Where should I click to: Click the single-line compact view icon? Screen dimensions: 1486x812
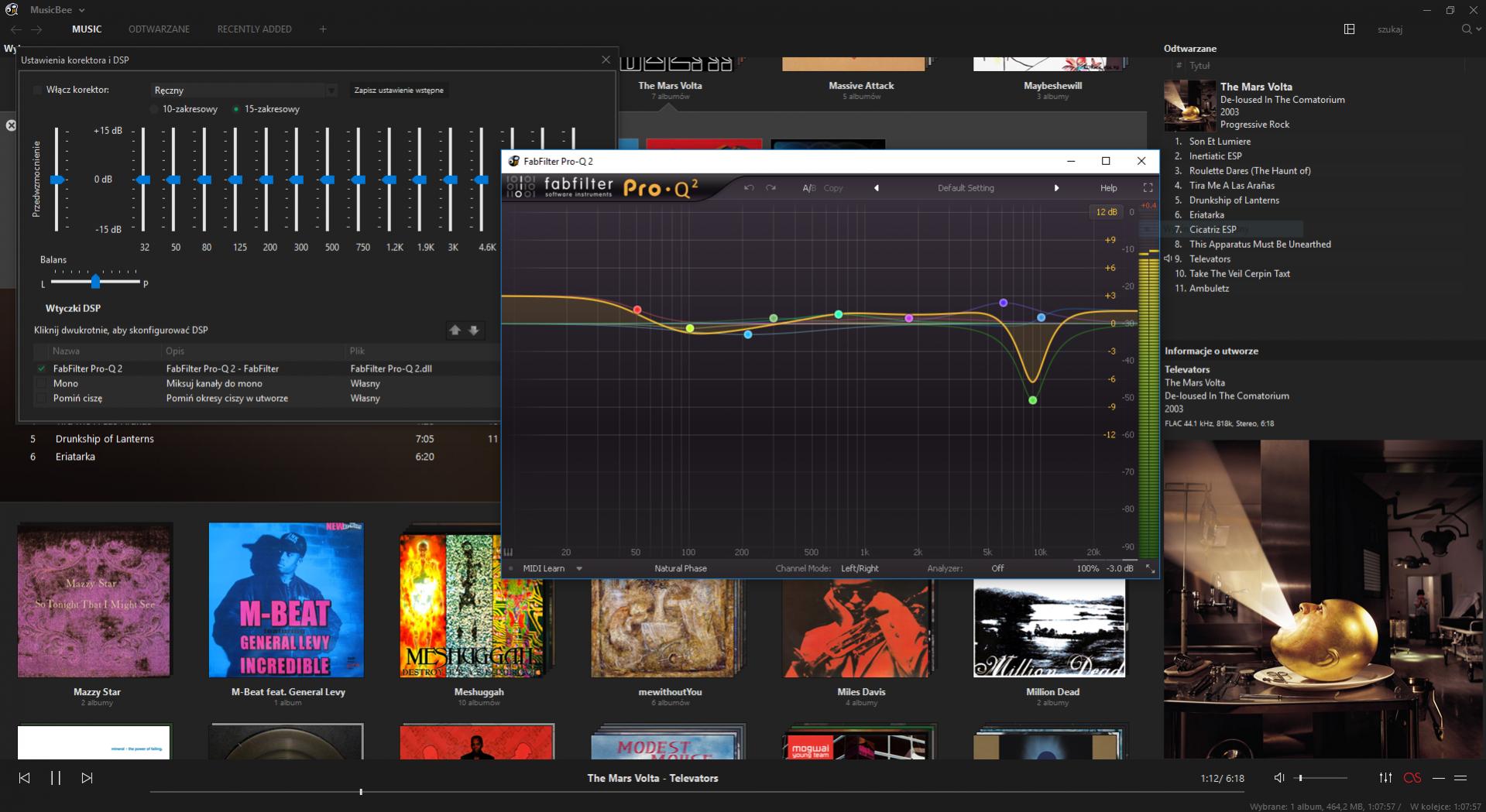coord(1438,778)
